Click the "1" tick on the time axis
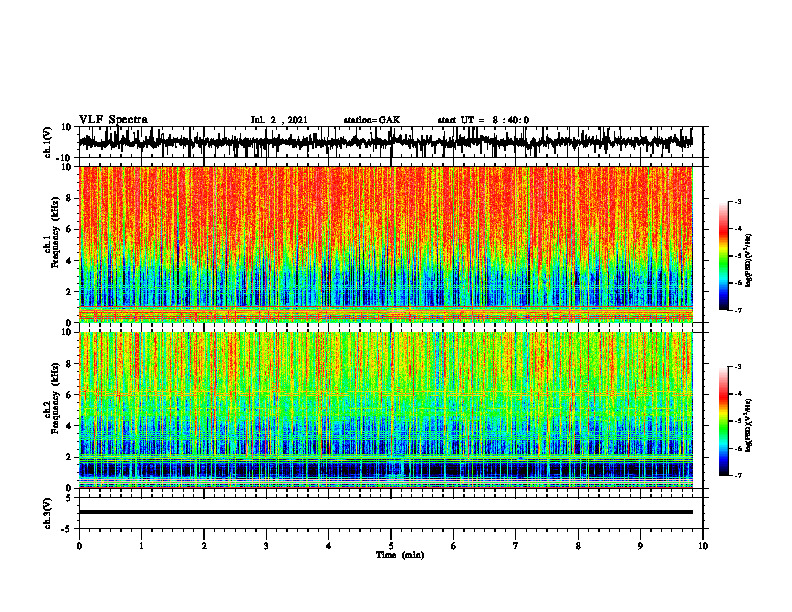 [x=141, y=546]
